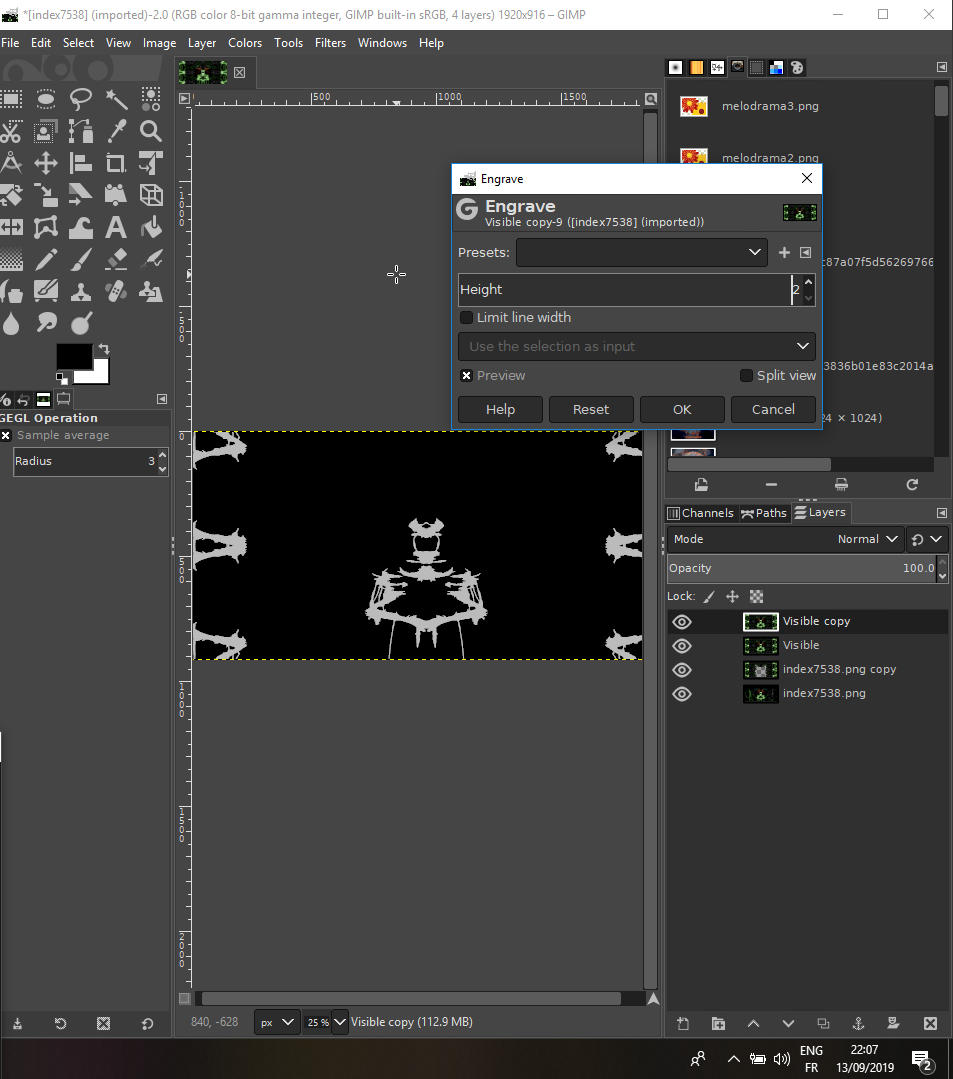Open the tool options tab menu
Screen dimensions: 953x1079
point(162,399)
